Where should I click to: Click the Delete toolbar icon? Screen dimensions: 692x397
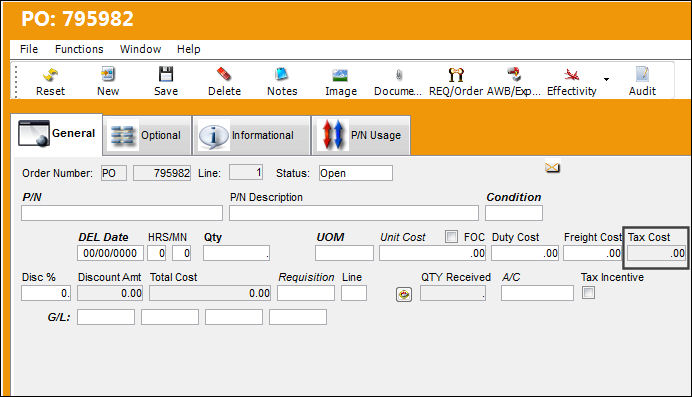(x=224, y=74)
